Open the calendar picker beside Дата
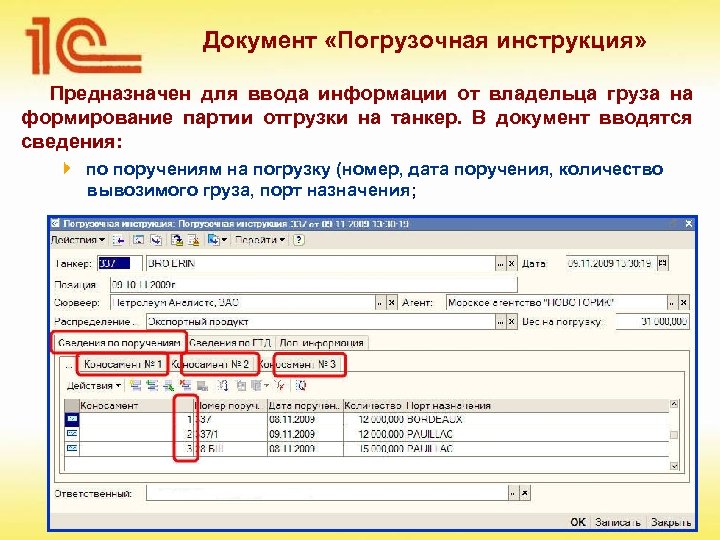Image resolution: width=720 pixels, height=540 pixels. [662, 264]
